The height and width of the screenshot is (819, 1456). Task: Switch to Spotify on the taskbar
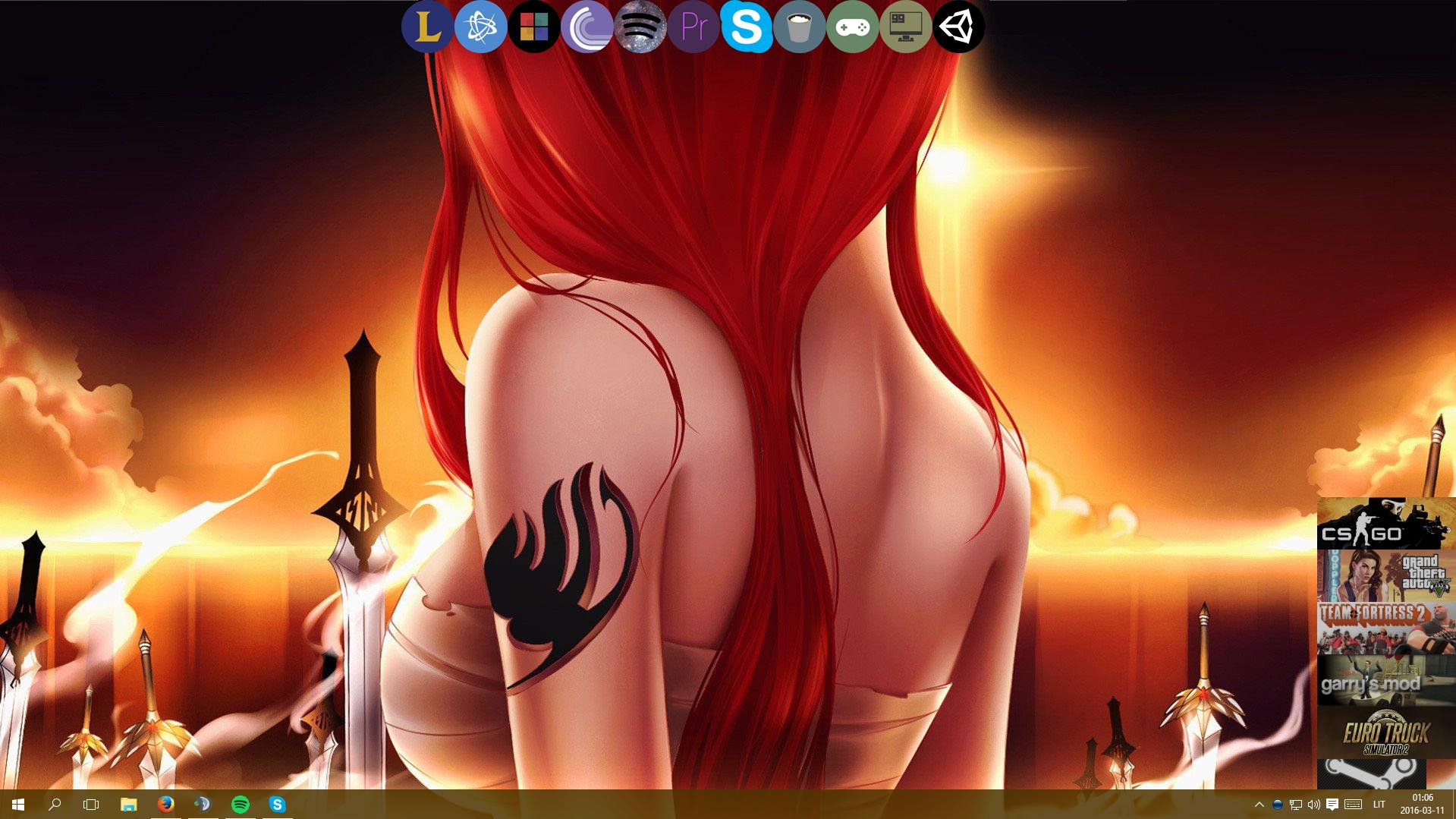point(240,805)
